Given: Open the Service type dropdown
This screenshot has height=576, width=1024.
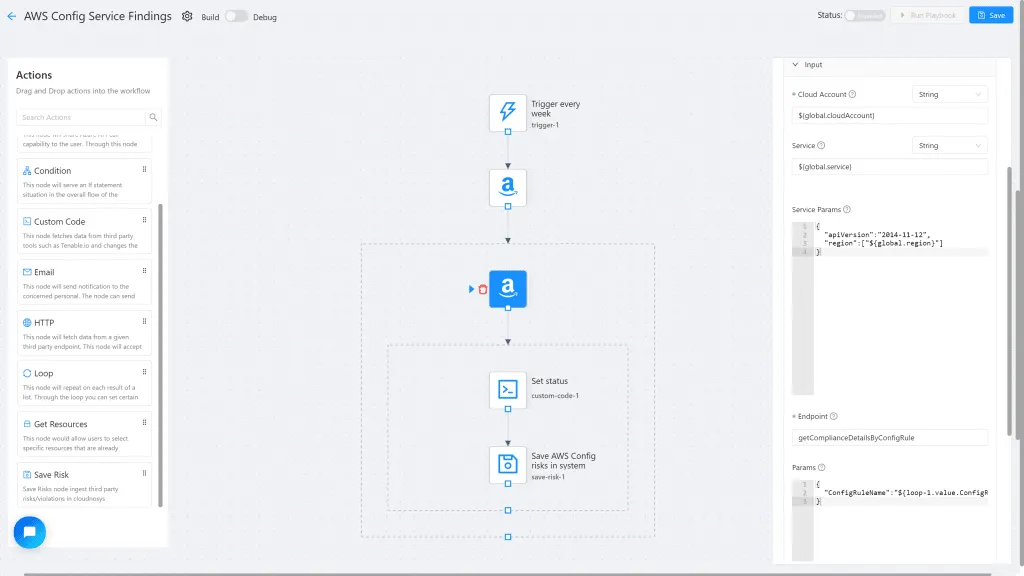Looking at the screenshot, I should tap(950, 146).
